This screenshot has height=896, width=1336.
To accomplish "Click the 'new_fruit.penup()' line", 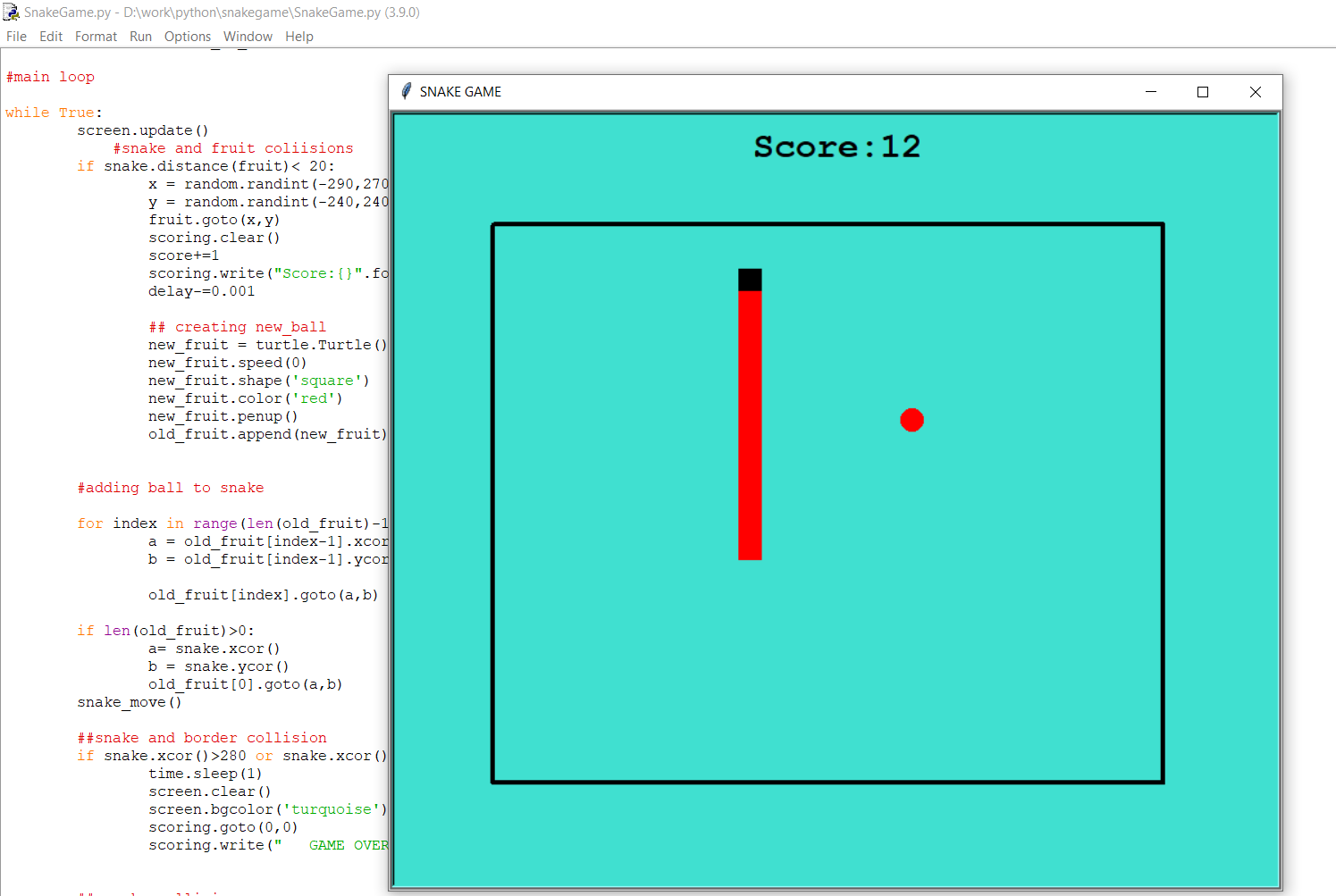I will 223,416.
